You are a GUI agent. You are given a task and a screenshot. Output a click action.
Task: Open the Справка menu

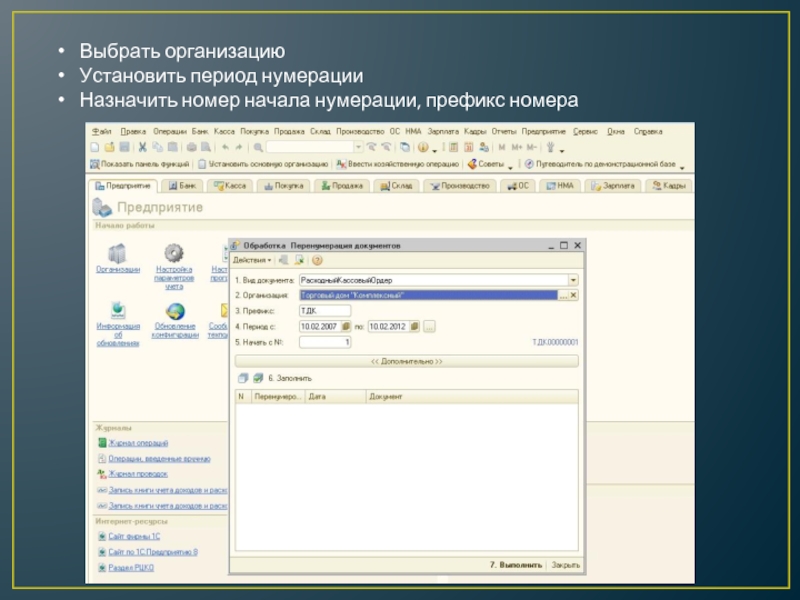pos(648,132)
